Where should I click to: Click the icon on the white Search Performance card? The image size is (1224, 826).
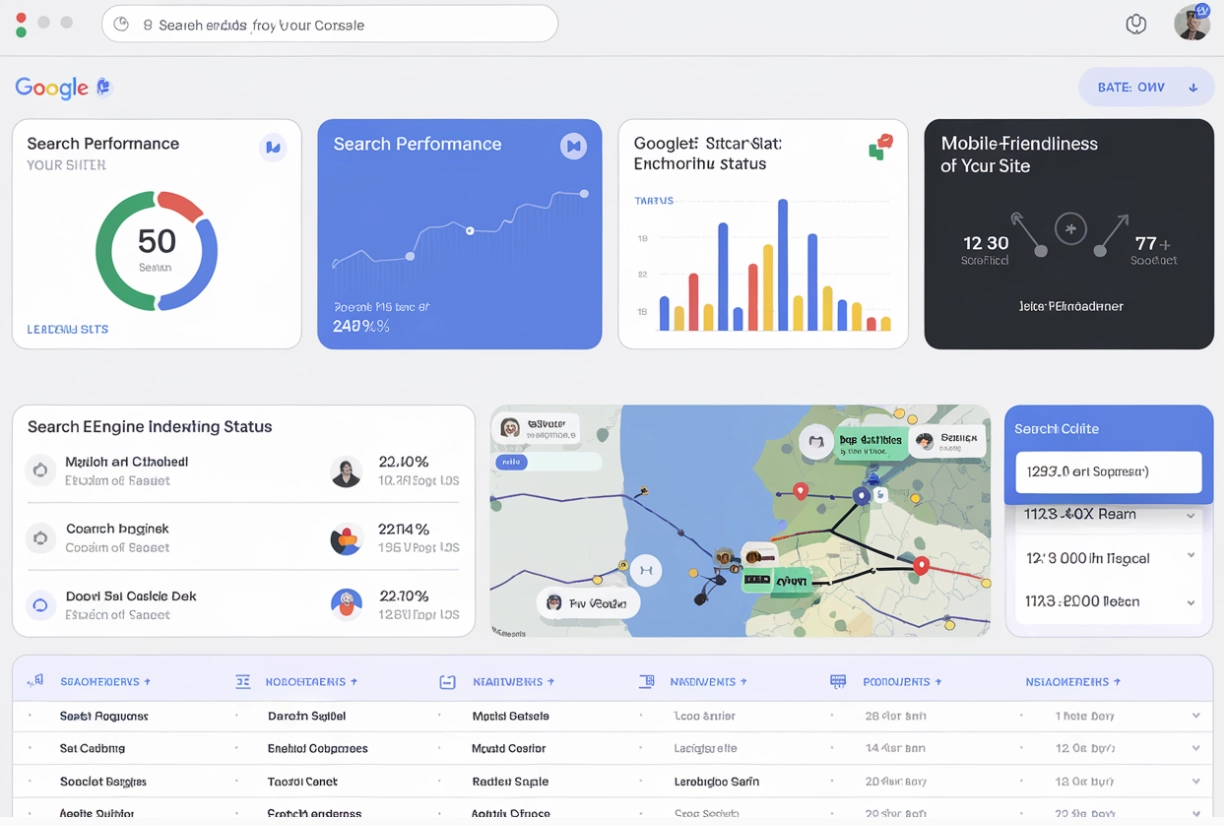click(x=272, y=148)
